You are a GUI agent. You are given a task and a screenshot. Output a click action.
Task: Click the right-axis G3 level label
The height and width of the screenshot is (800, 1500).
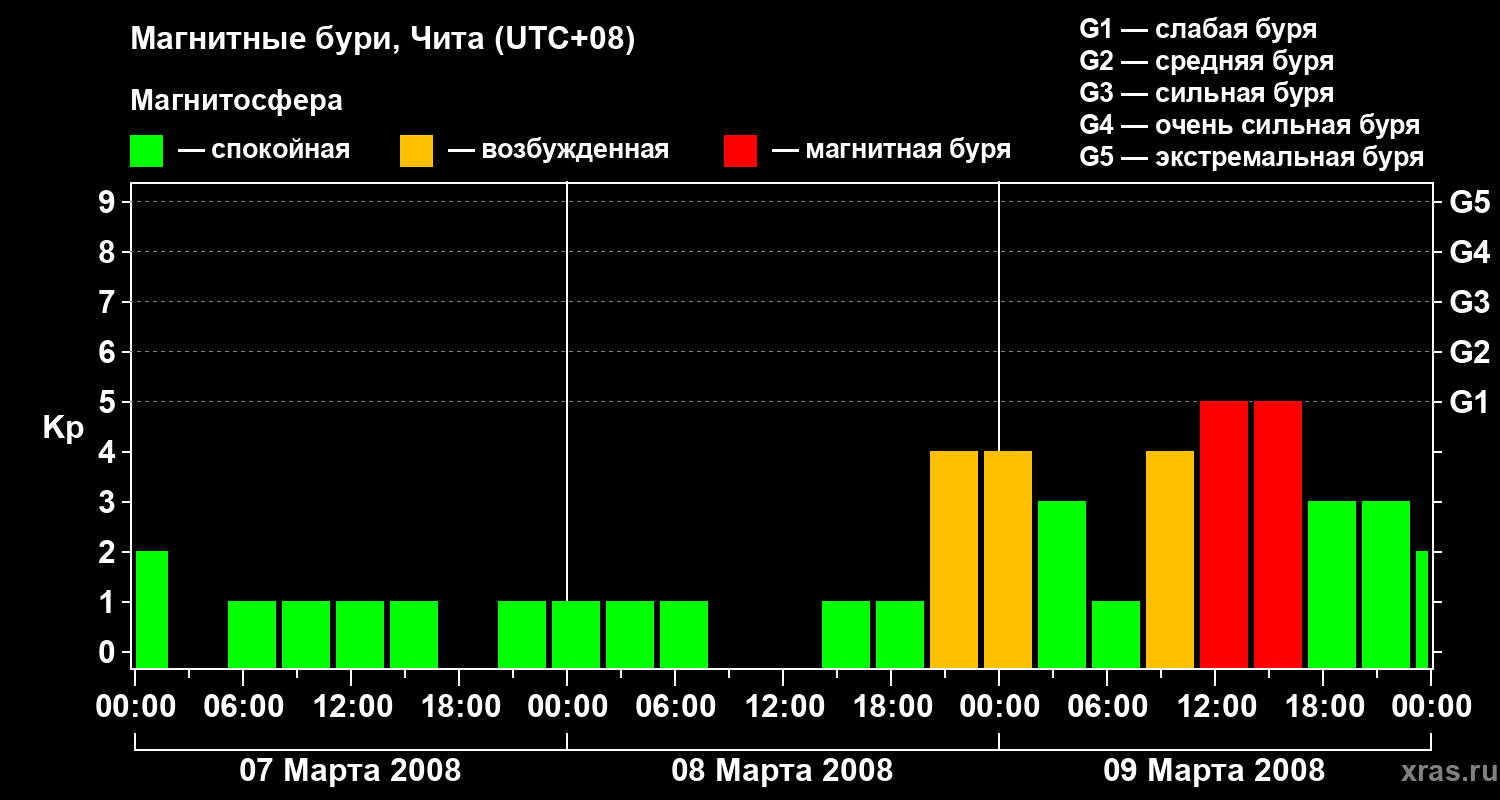click(1470, 303)
